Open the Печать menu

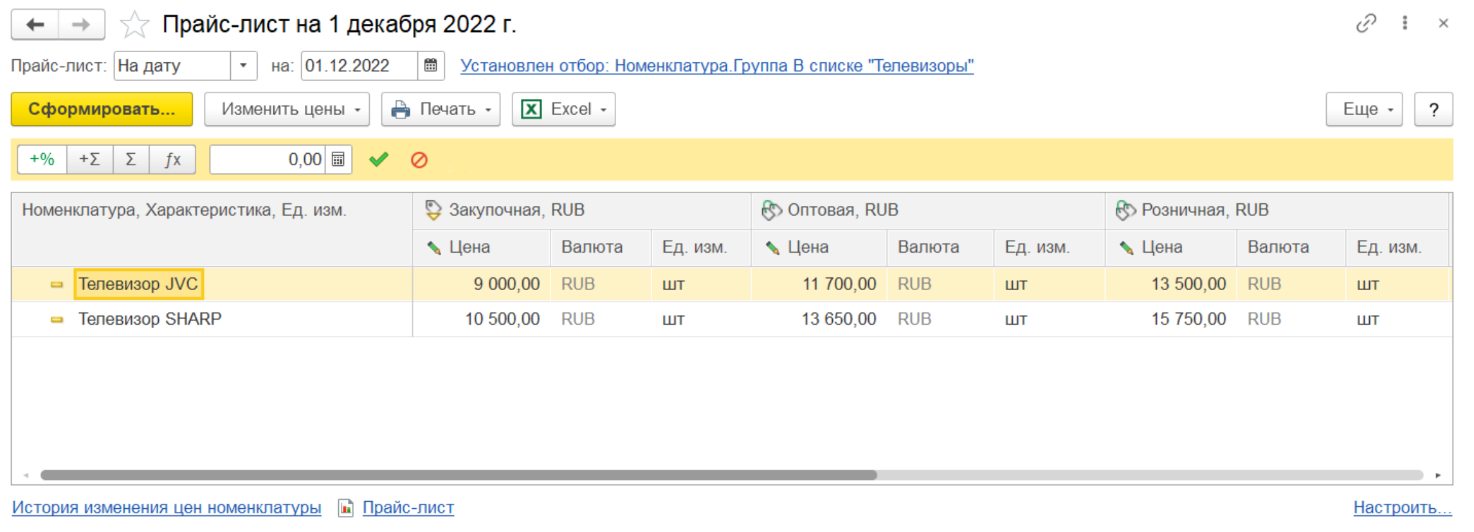tap(440, 109)
